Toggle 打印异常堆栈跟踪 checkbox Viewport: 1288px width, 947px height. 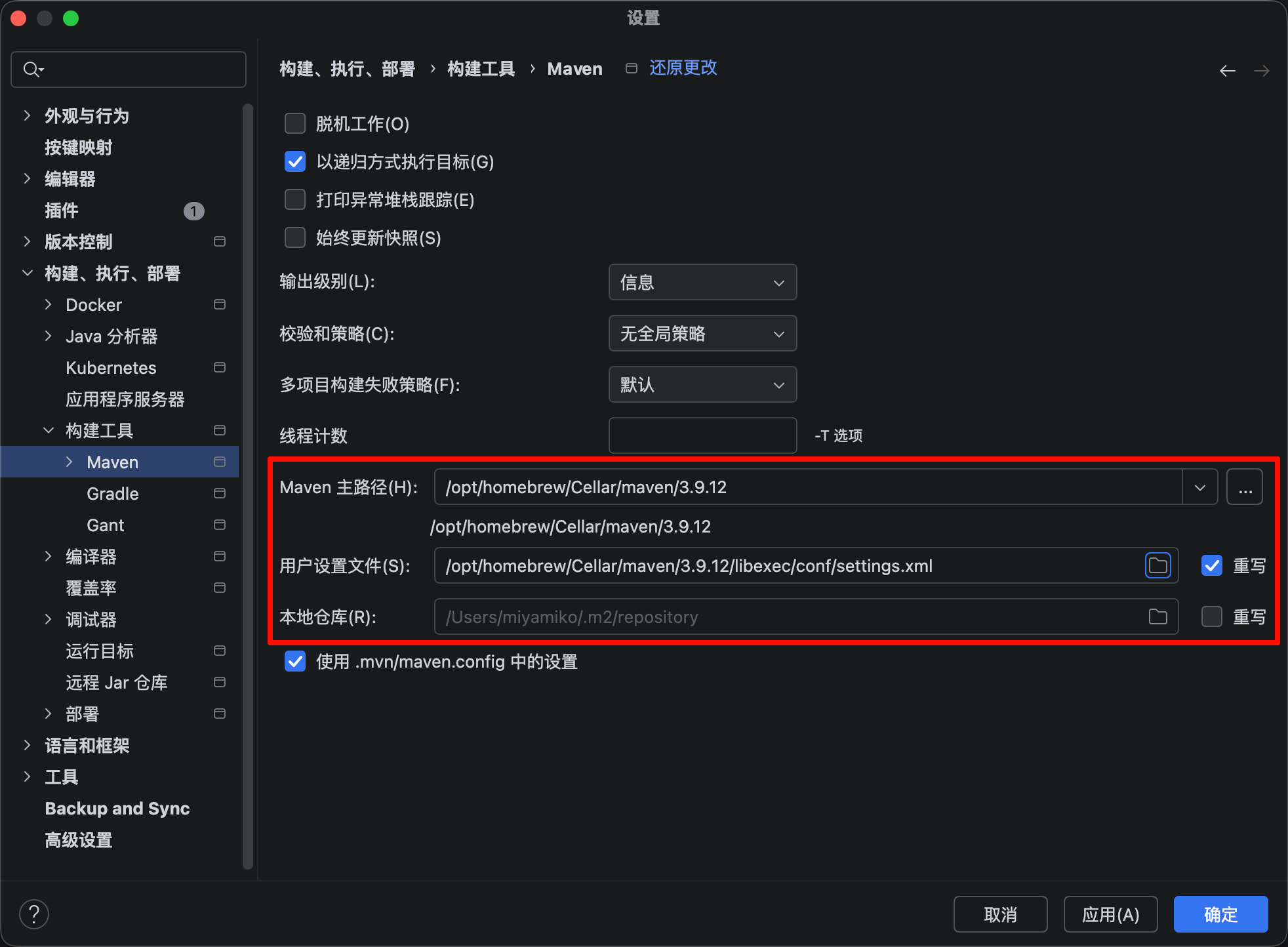click(295, 199)
